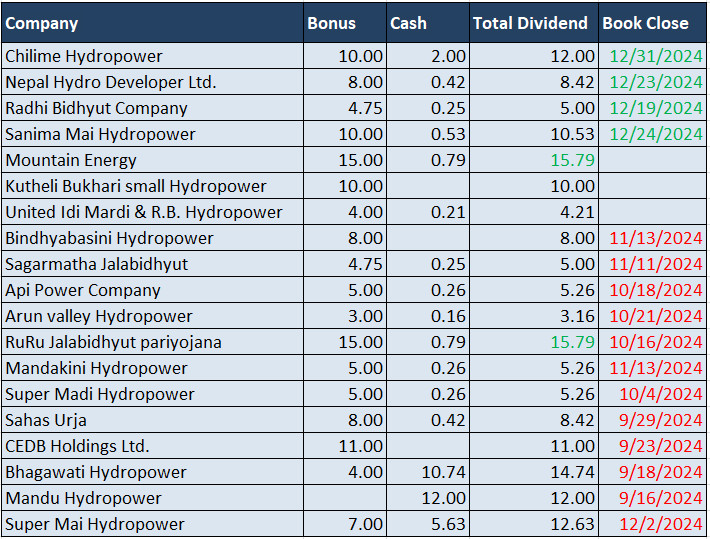This screenshot has height=539, width=710.
Task: Click the RuRu Jalabidhyut pariyojana cell
Action: tap(153, 342)
